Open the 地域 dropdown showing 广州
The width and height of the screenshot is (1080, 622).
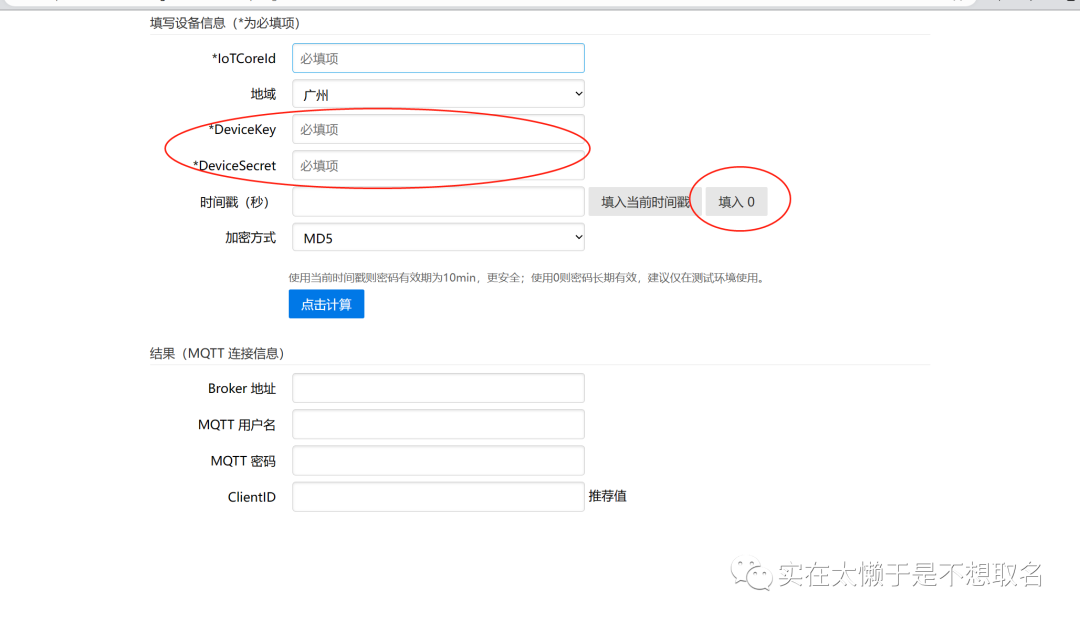coord(438,94)
